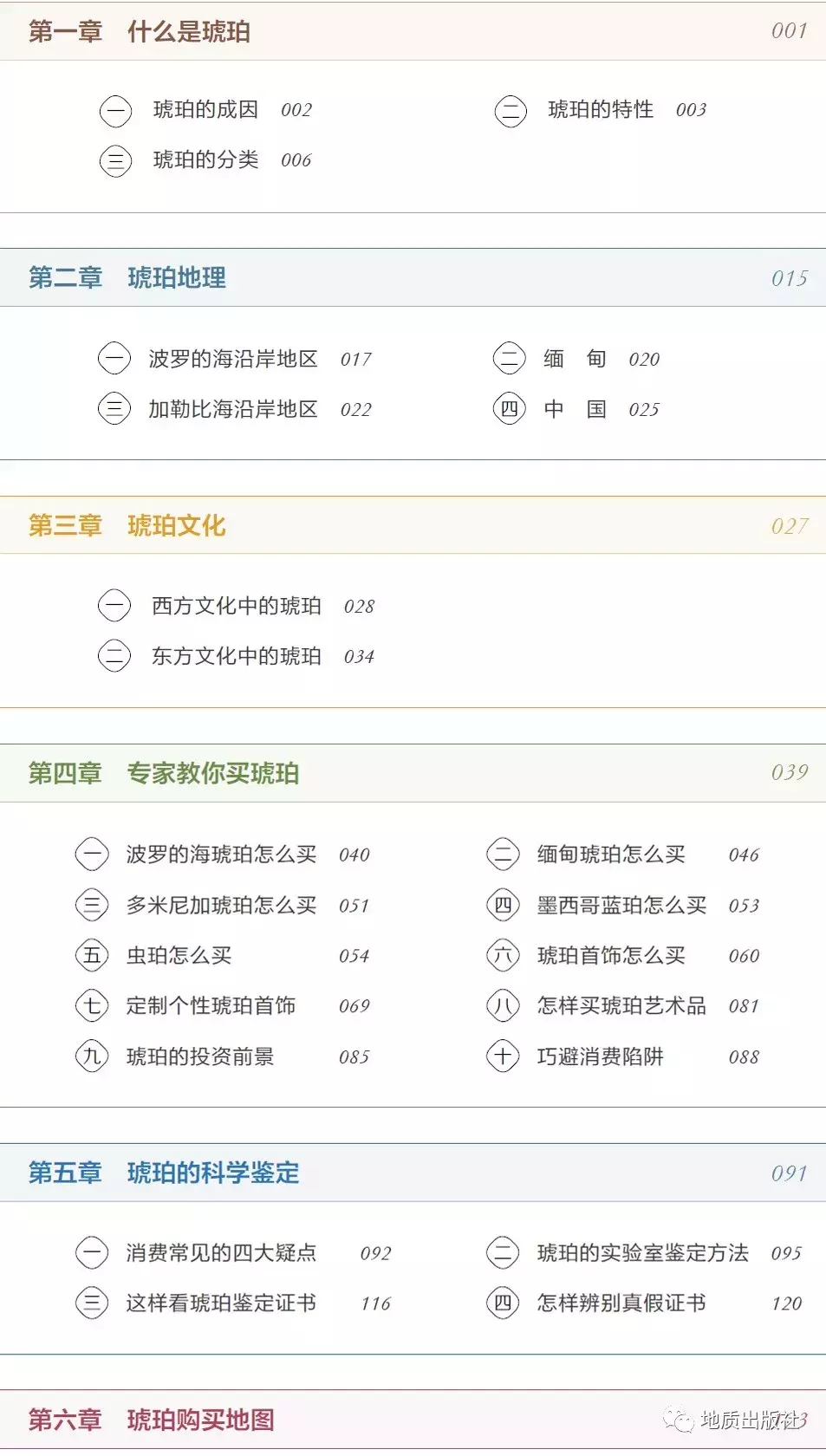
Task: Open the 波罗的海沿岸地区 section entry
Action: (233, 359)
